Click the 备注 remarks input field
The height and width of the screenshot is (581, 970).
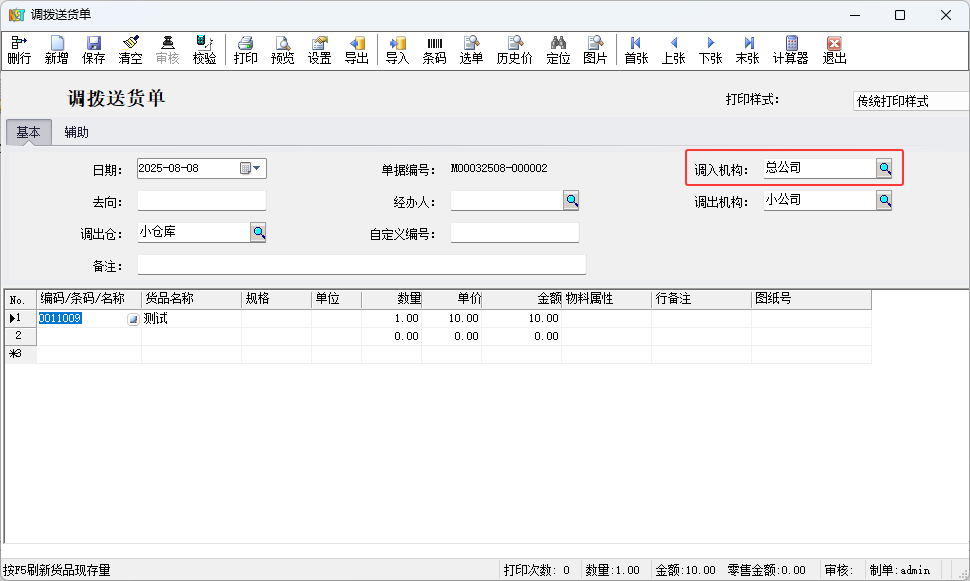(361, 265)
